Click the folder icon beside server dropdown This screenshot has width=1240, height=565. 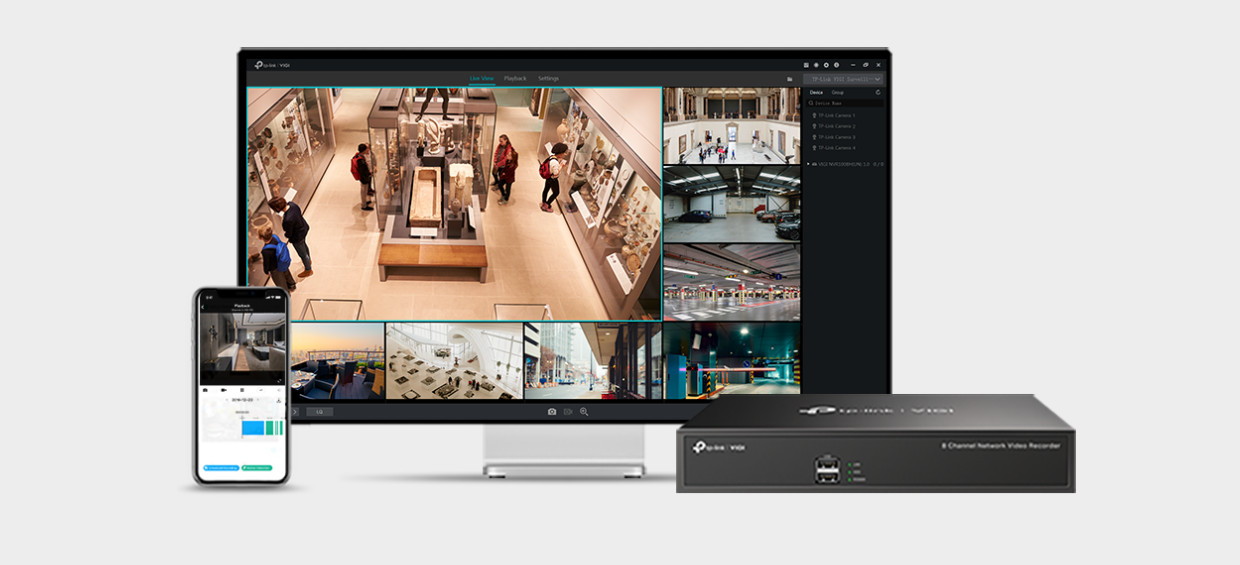coord(789,78)
